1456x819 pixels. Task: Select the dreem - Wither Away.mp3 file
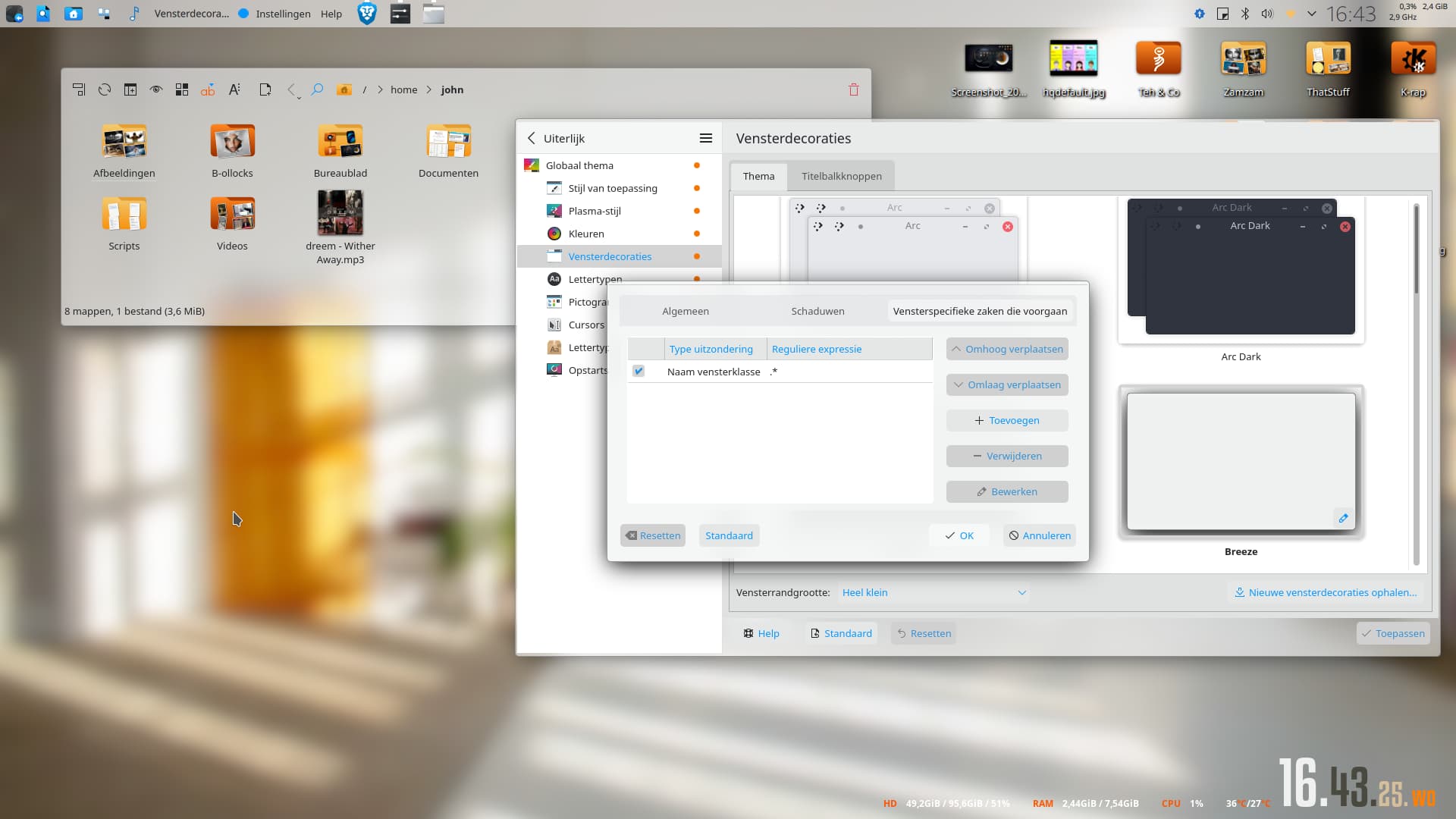(x=340, y=227)
